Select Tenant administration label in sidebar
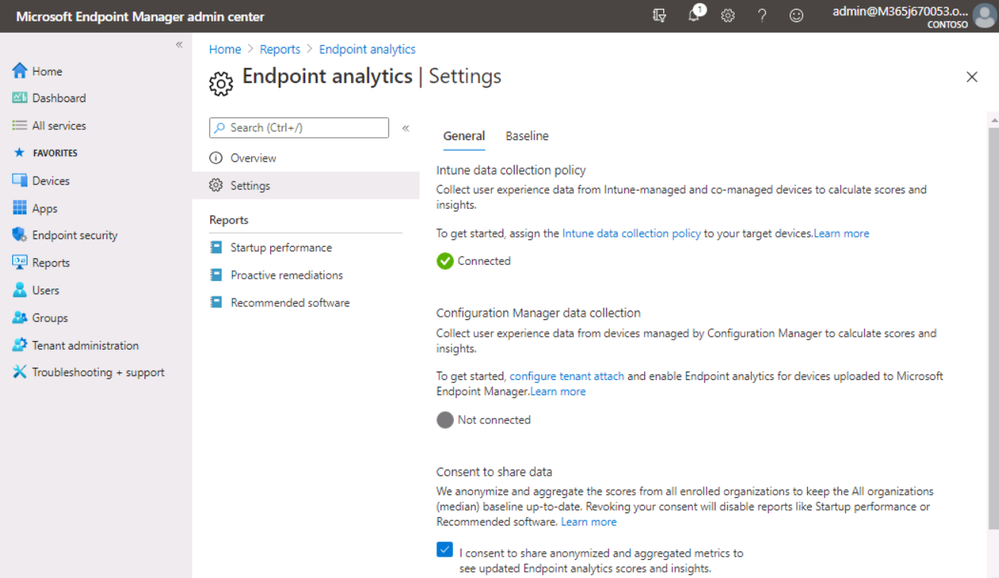Viewport: 999px width, 578px height. point(85,345)
